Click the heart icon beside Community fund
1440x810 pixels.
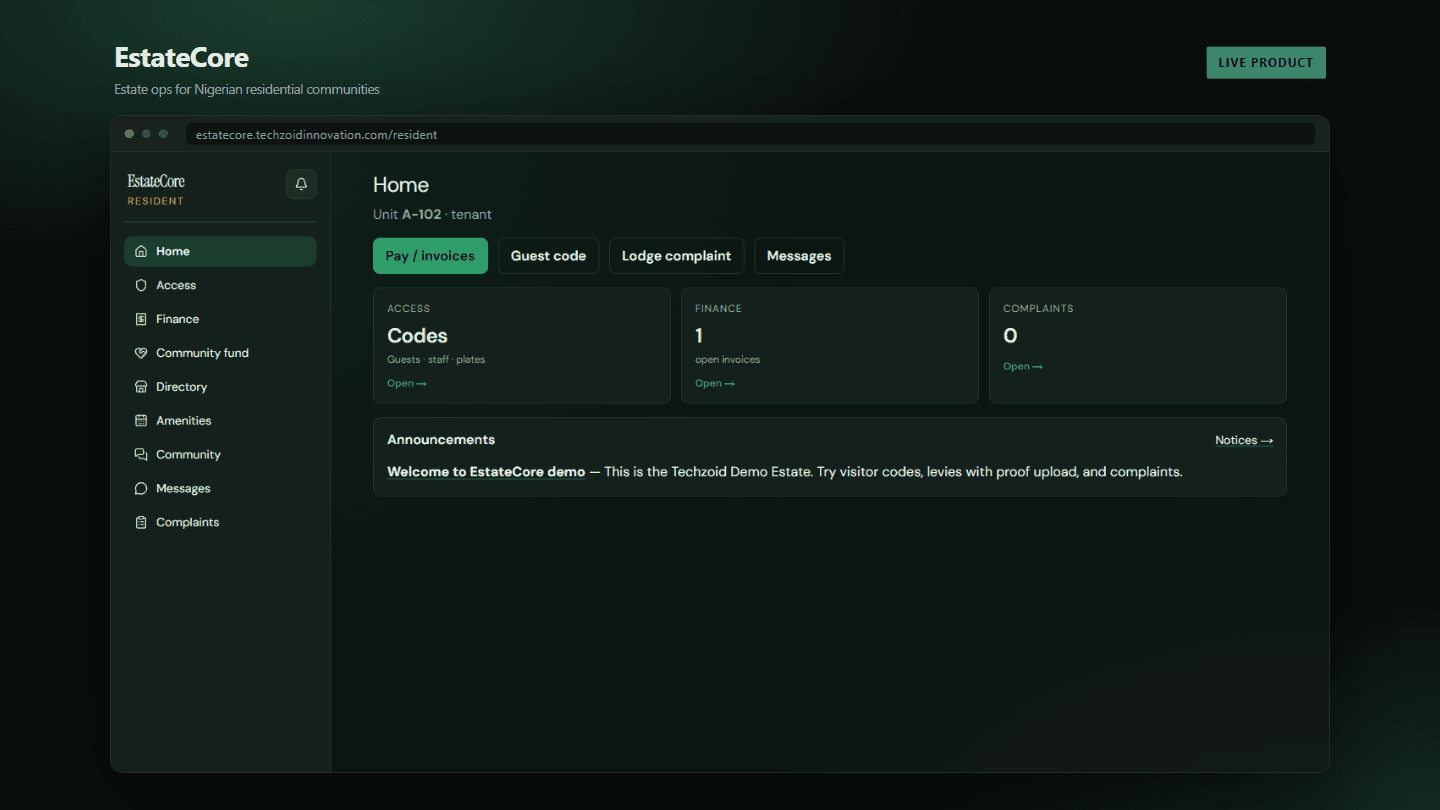[141, 353]
